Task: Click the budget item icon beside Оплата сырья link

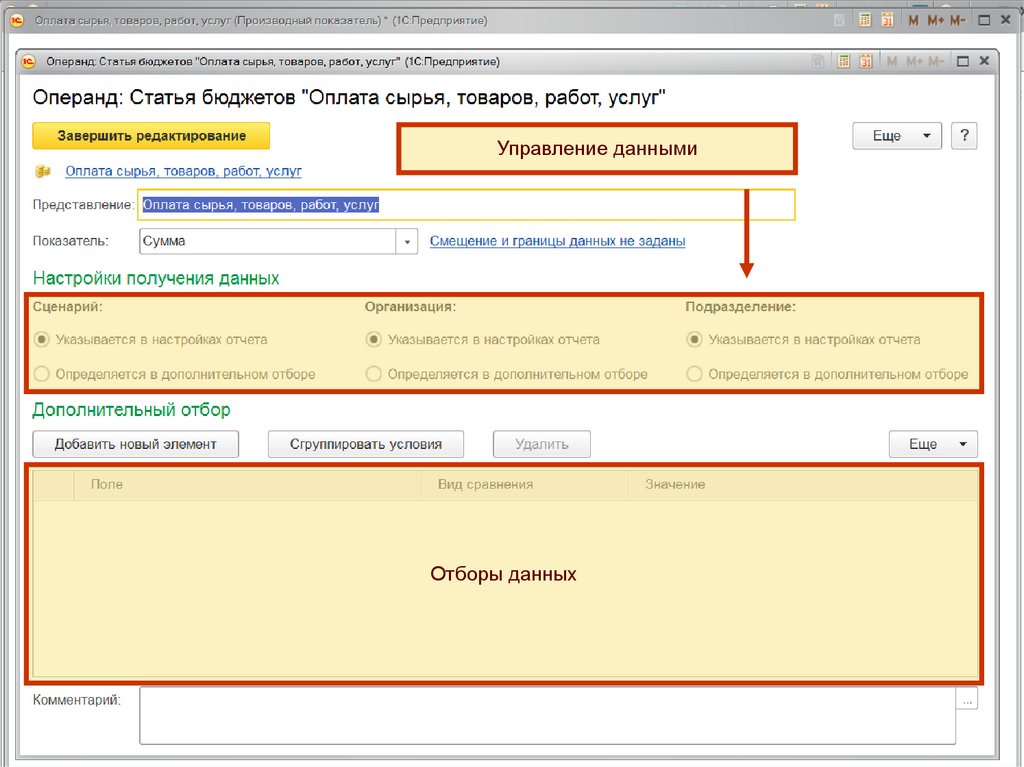Action: coord(43,172)
